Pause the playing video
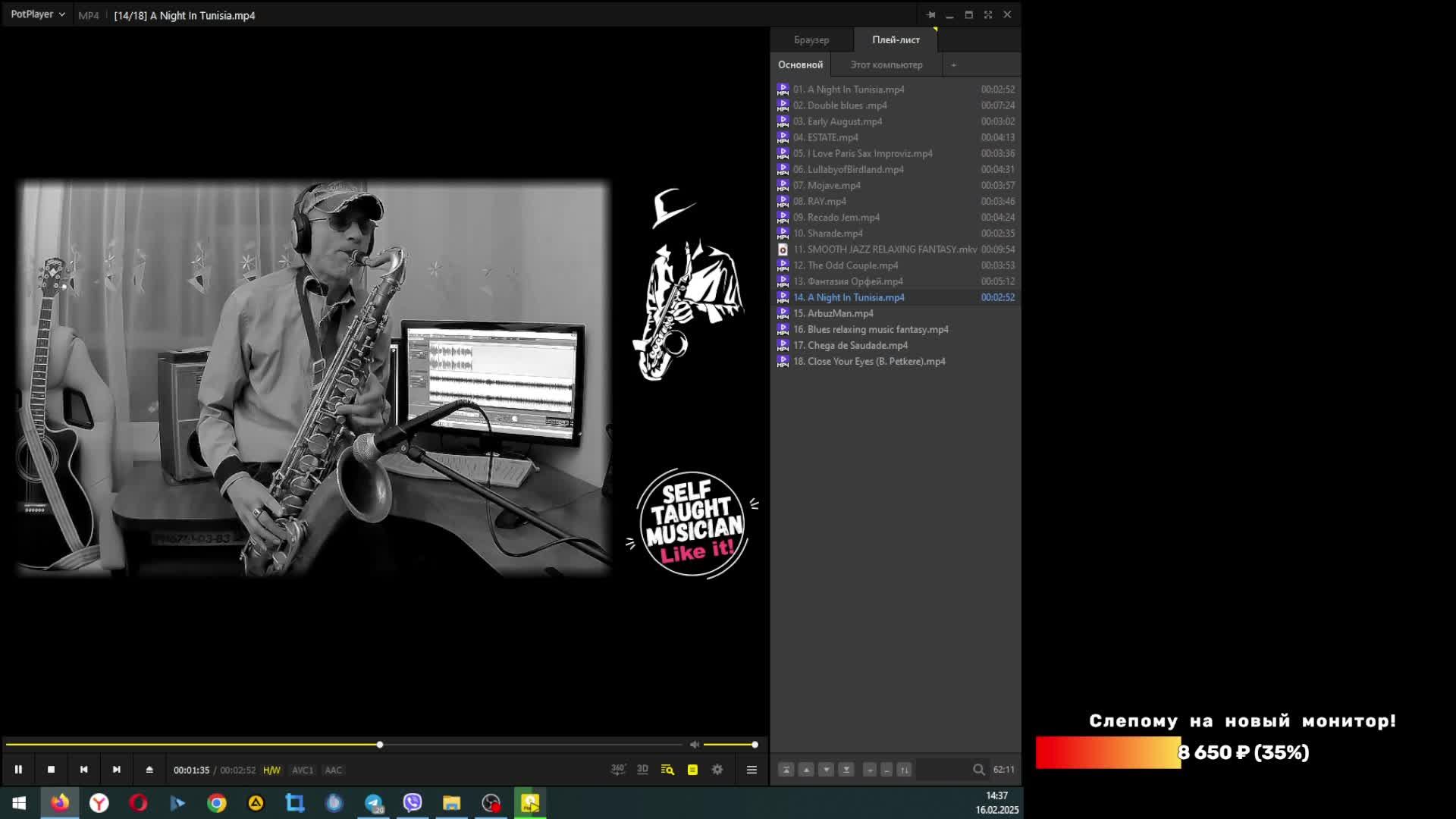This screenshot has width=1456, height=819. tap(18, 770)
